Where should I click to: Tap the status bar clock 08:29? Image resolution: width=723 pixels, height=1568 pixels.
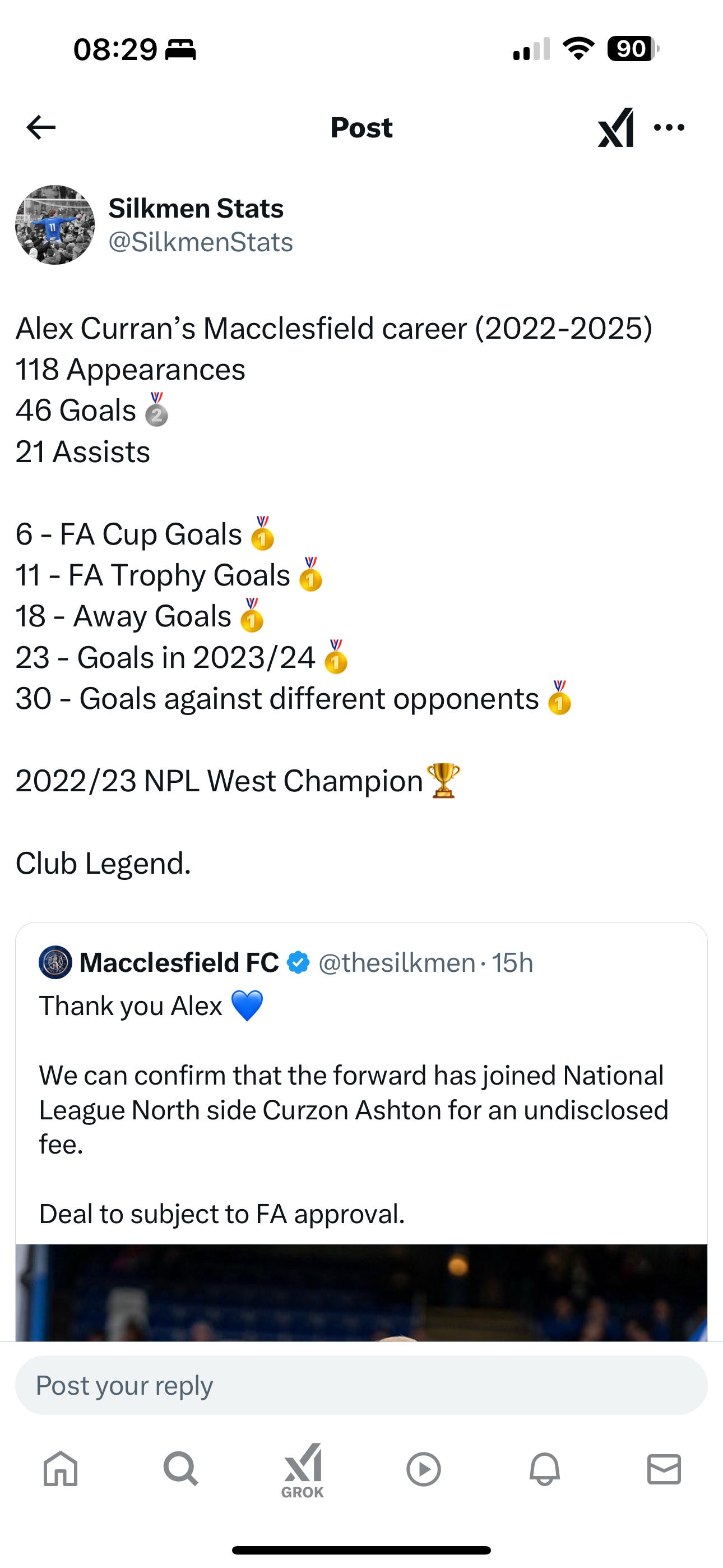click(x=115, y=49)
